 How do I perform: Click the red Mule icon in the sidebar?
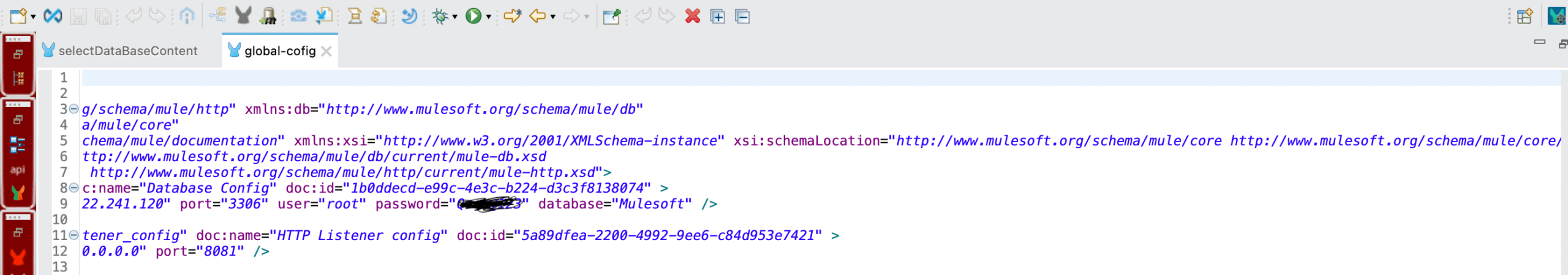tap(18, 258)
